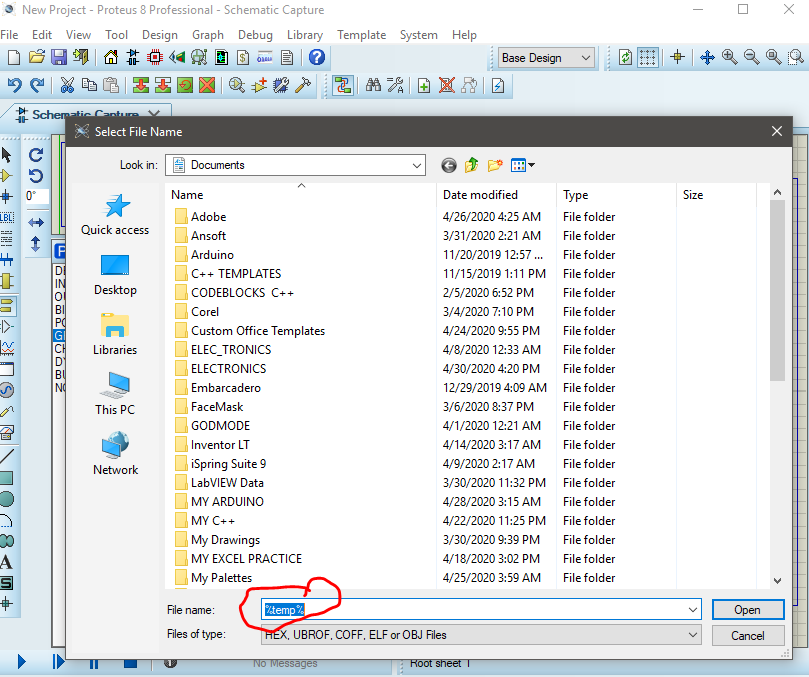
Task: Go to This PC location
Action: click(x=115, y=395)
